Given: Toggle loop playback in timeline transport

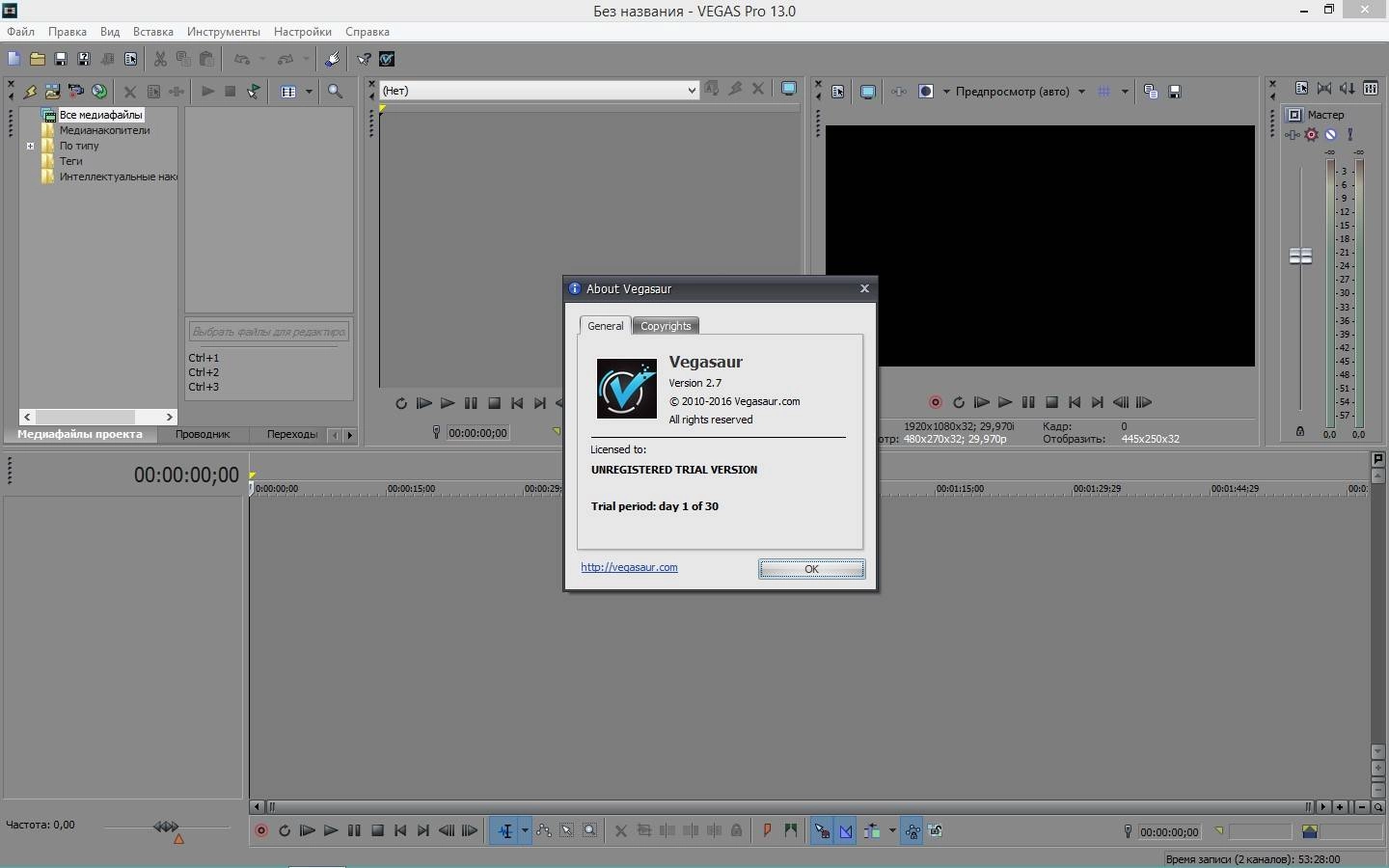Looking at the screenshot, I should click(285, 830).
